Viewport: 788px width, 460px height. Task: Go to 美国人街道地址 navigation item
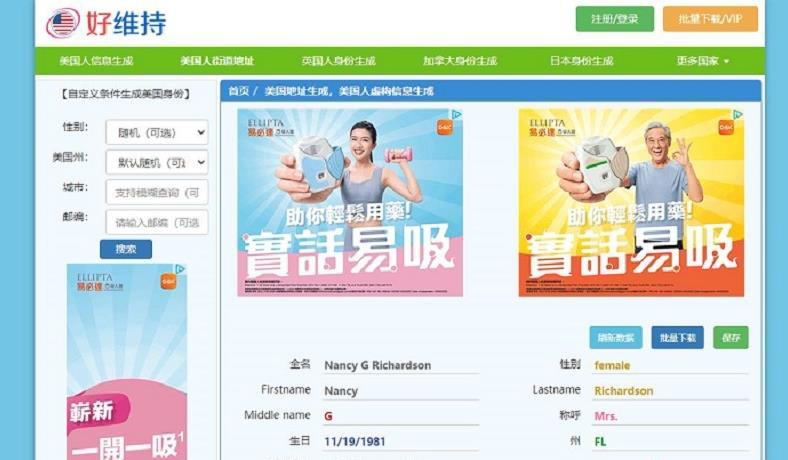coord(217,61)
